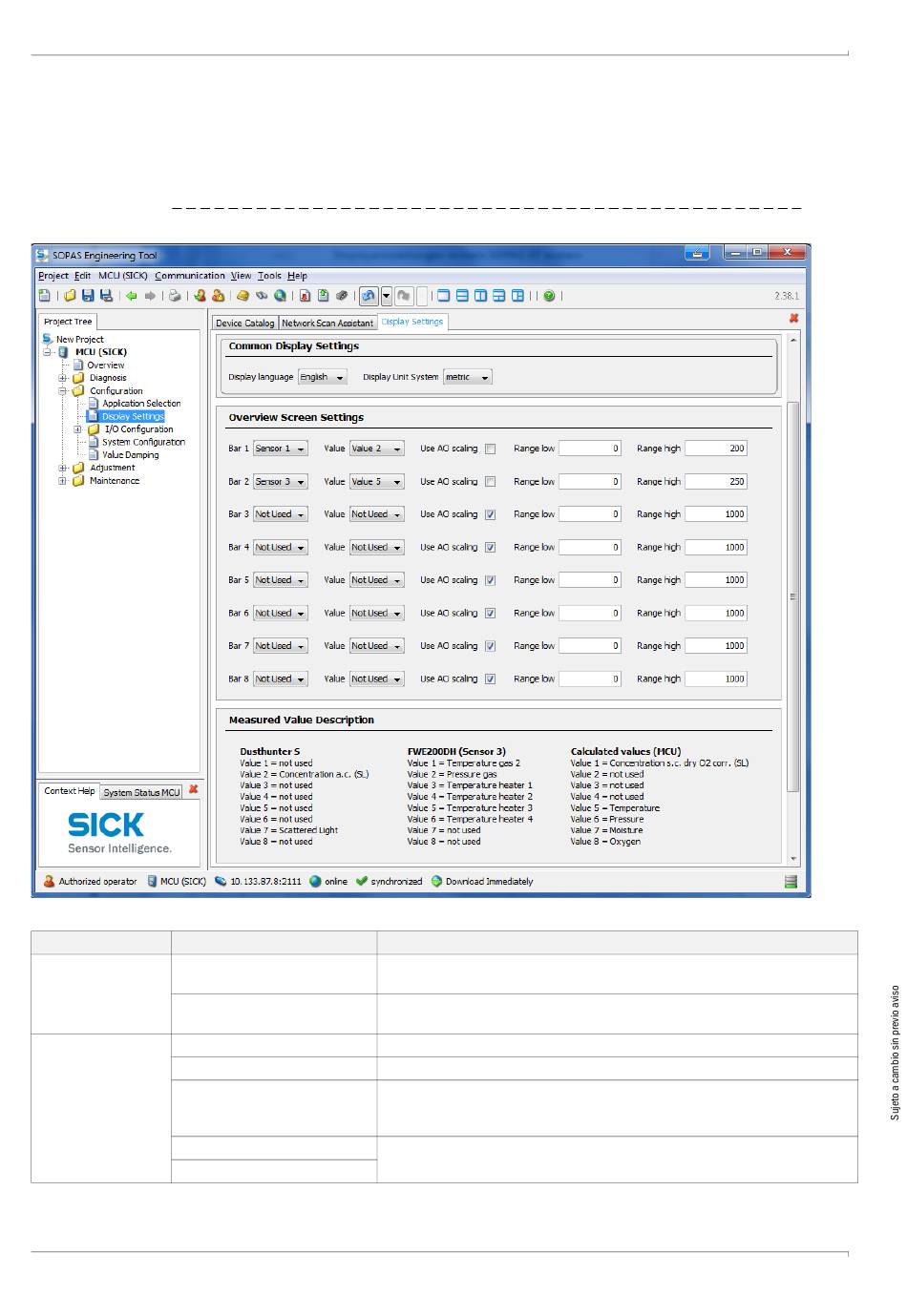
Task: Uncheck Use AO scaling for Bar 6
Action: tap(490, 614)
